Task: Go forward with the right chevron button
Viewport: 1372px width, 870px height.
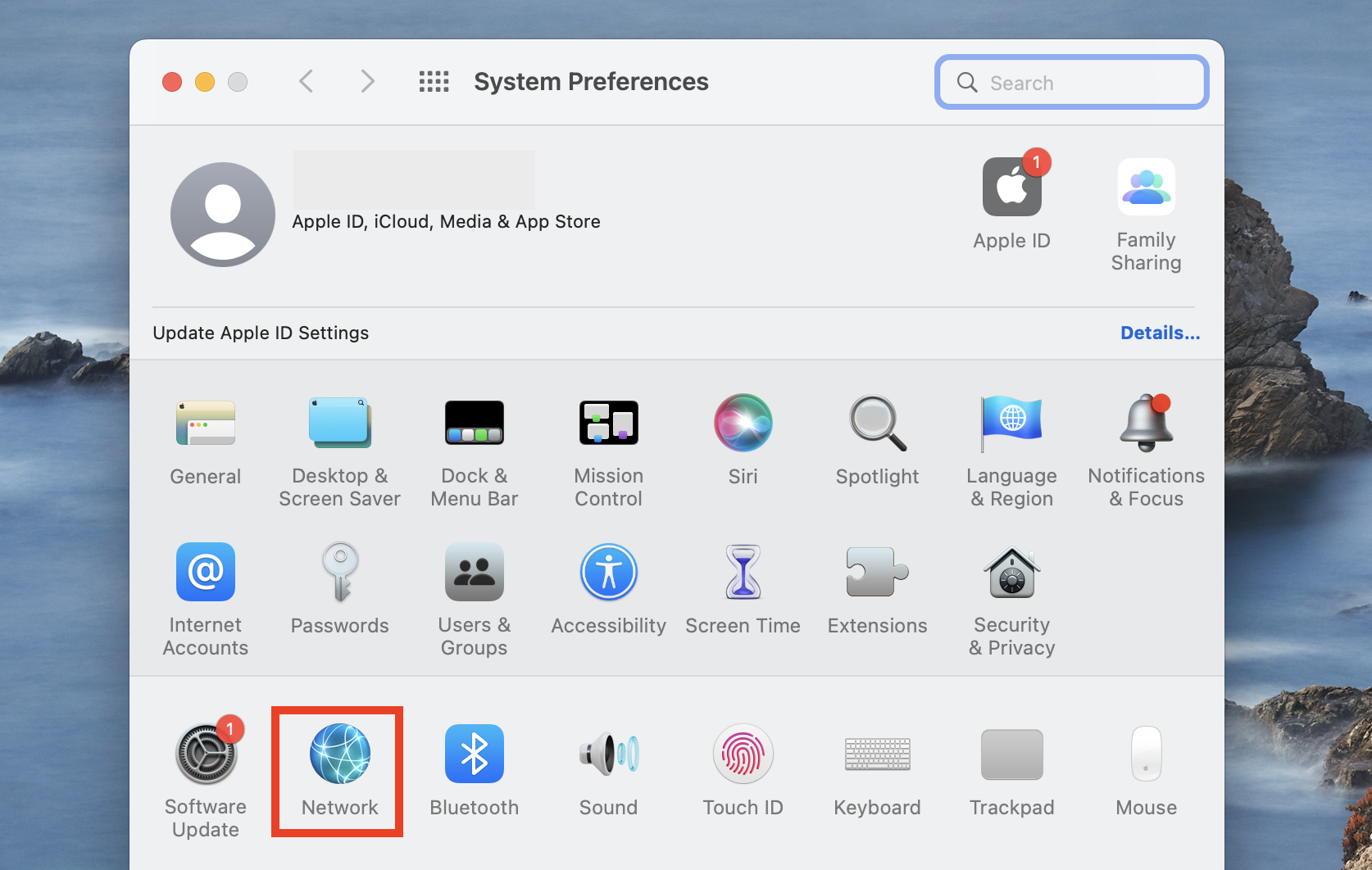Action: [x=367, y=81]
